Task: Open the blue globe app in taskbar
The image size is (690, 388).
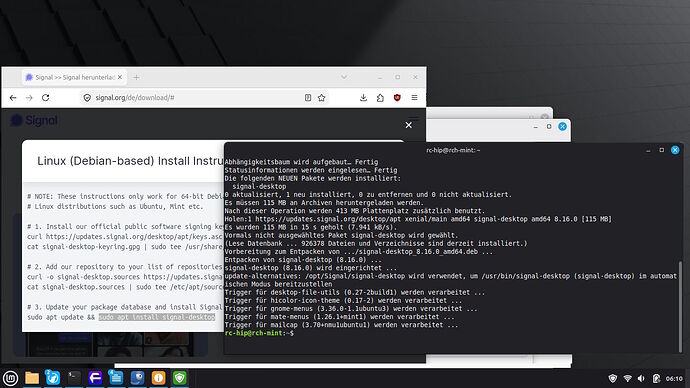Action: coord(137,378)
